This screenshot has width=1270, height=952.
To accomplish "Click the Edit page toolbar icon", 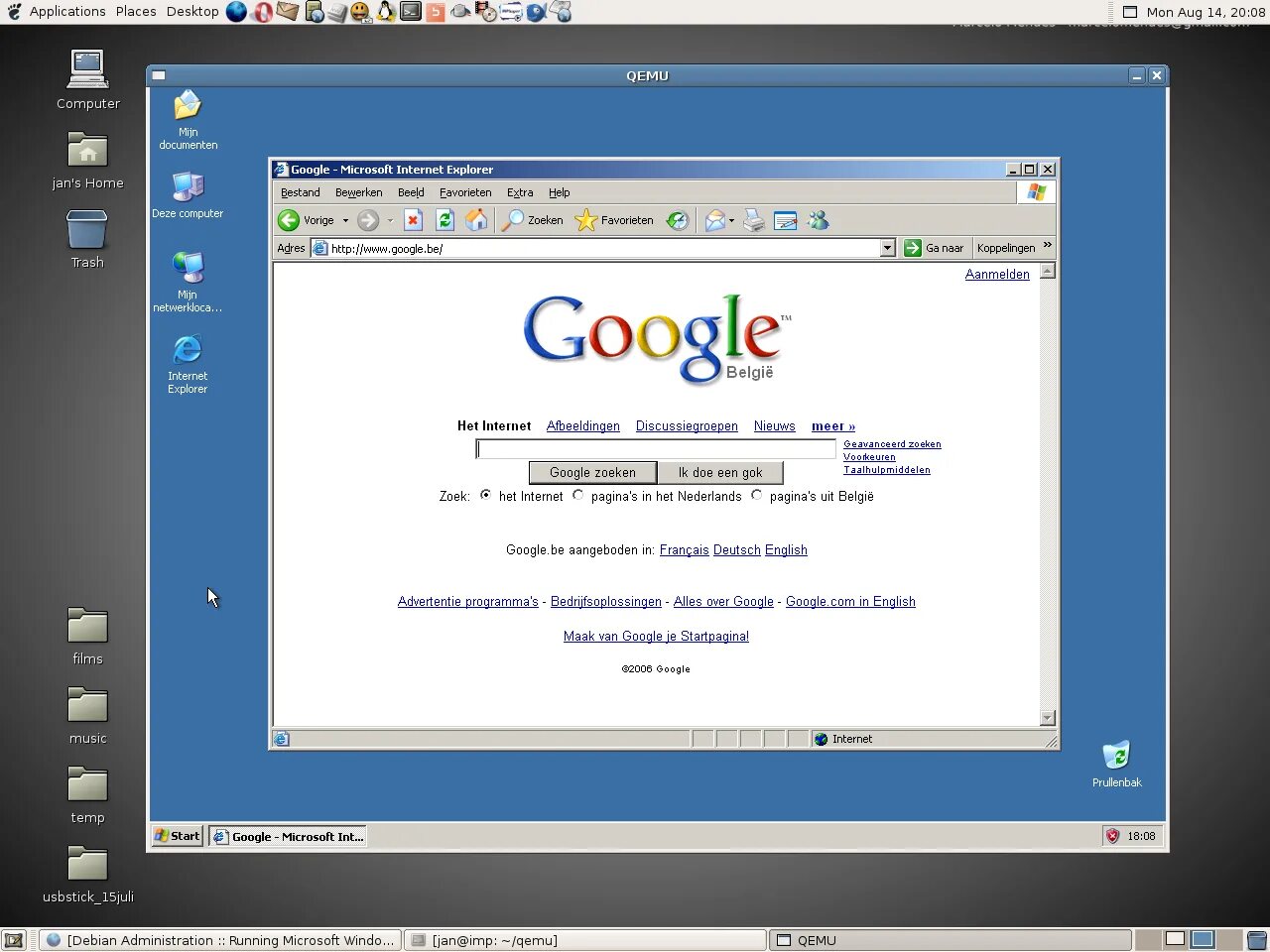I will click(x=786, y=220).
